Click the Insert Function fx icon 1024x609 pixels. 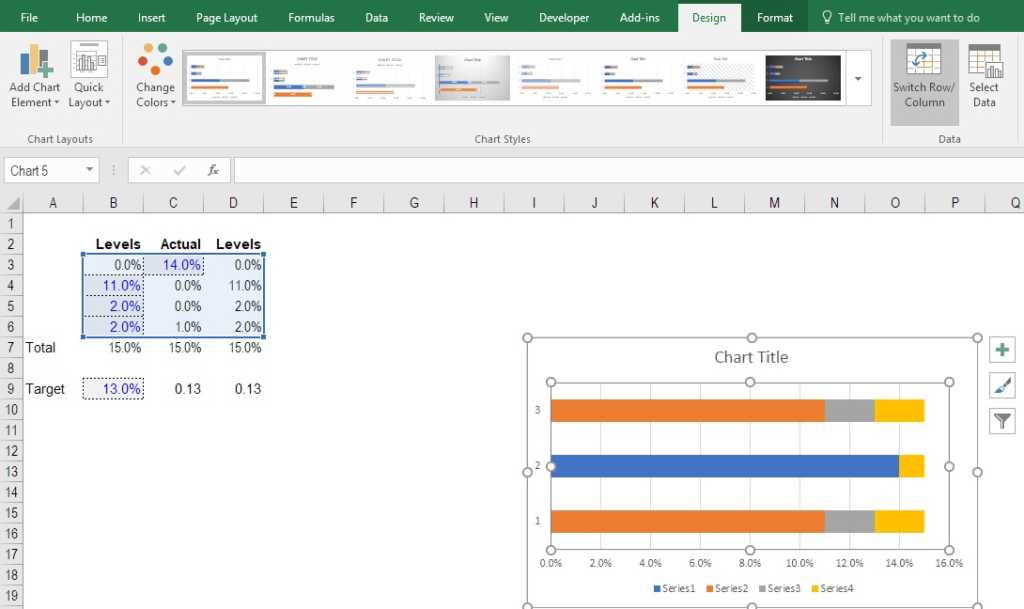tap(213, 170)
